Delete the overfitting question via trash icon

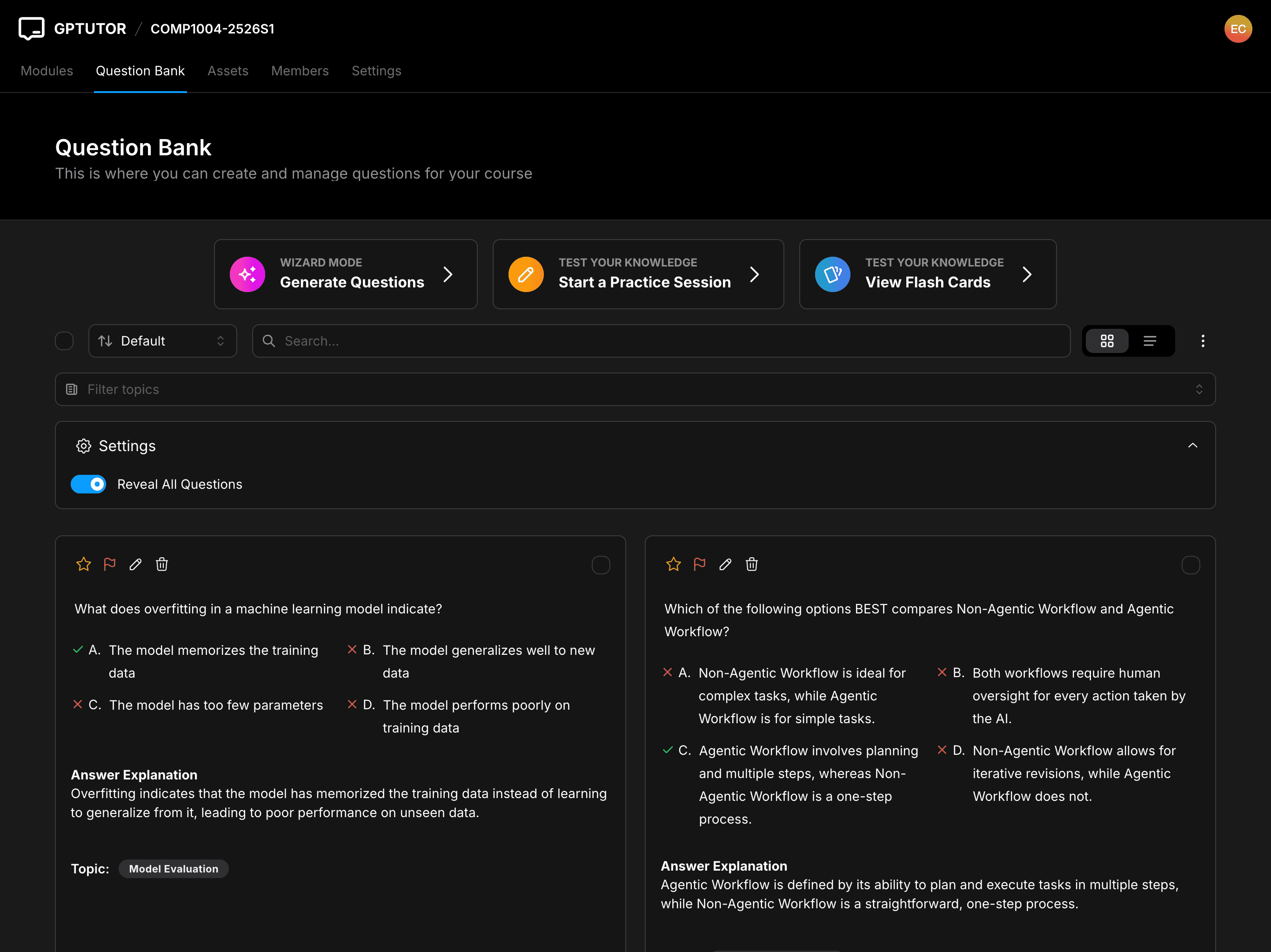click(161, 564)
